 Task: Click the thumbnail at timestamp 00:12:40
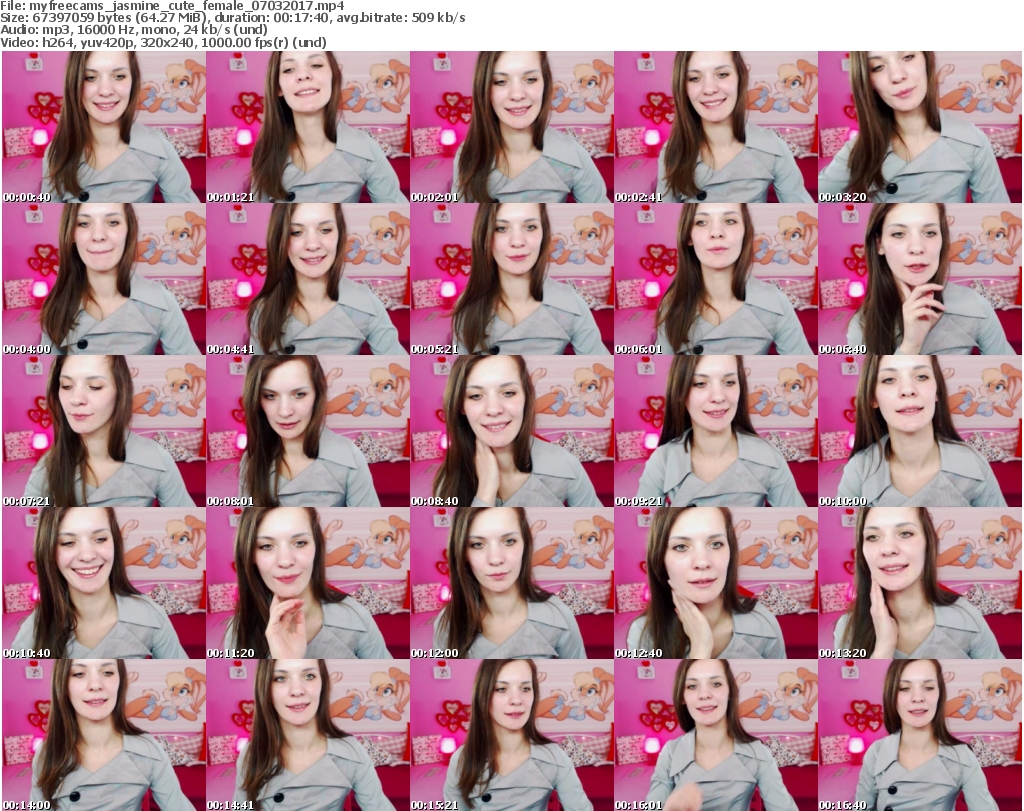(x=716, y=583)
